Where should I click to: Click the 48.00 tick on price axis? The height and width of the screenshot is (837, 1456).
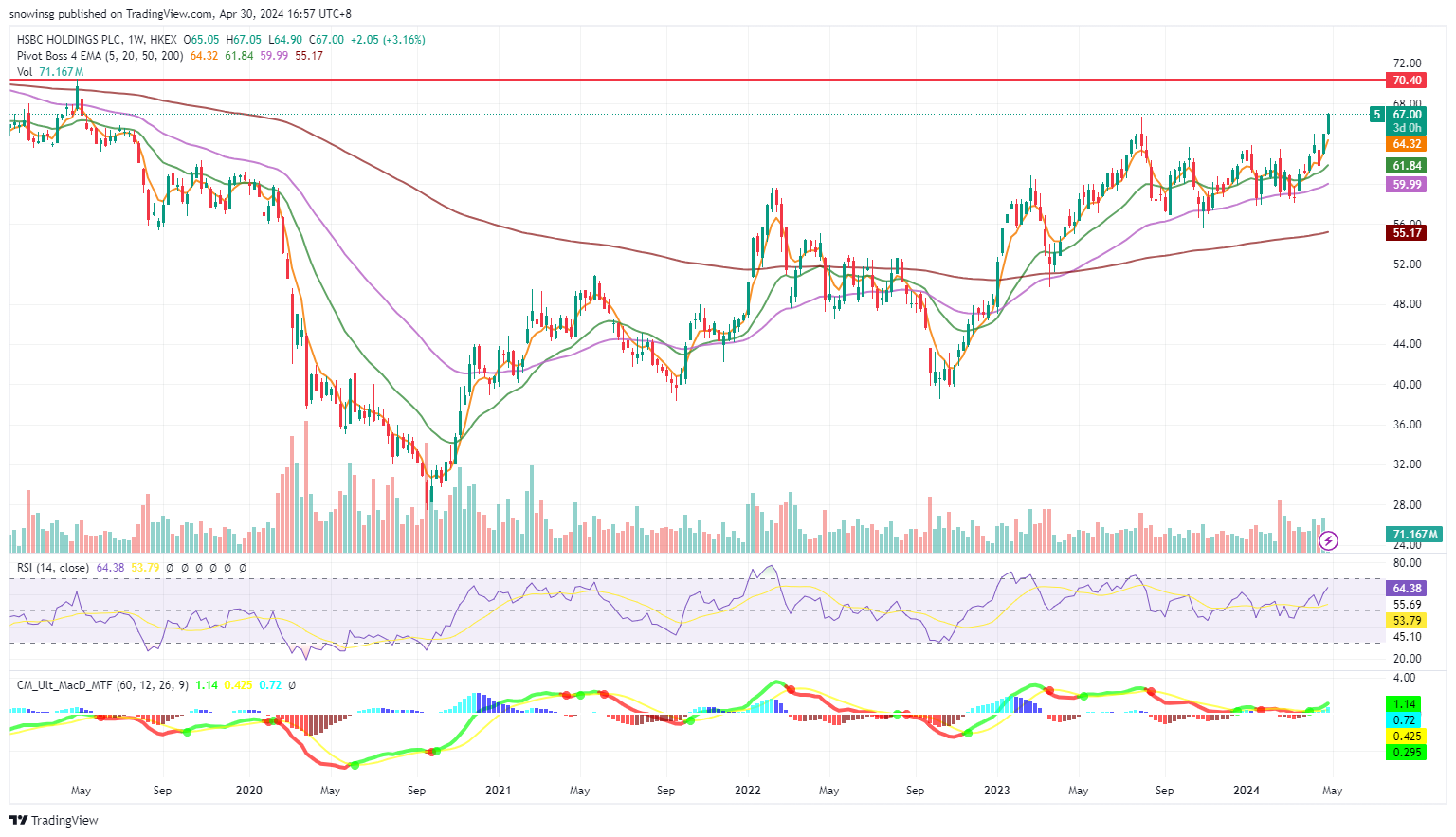point(1407,304)
